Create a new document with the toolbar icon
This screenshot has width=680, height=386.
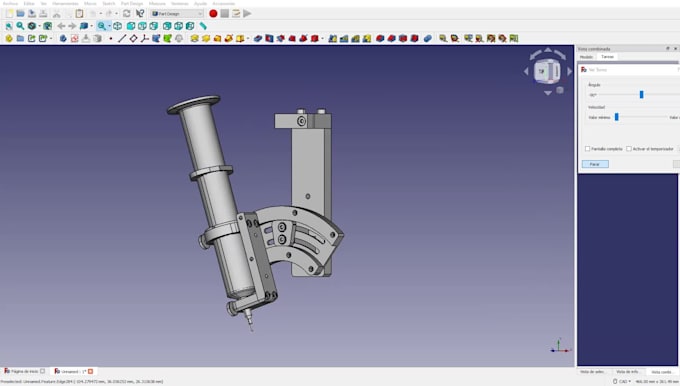pos(9,14)
